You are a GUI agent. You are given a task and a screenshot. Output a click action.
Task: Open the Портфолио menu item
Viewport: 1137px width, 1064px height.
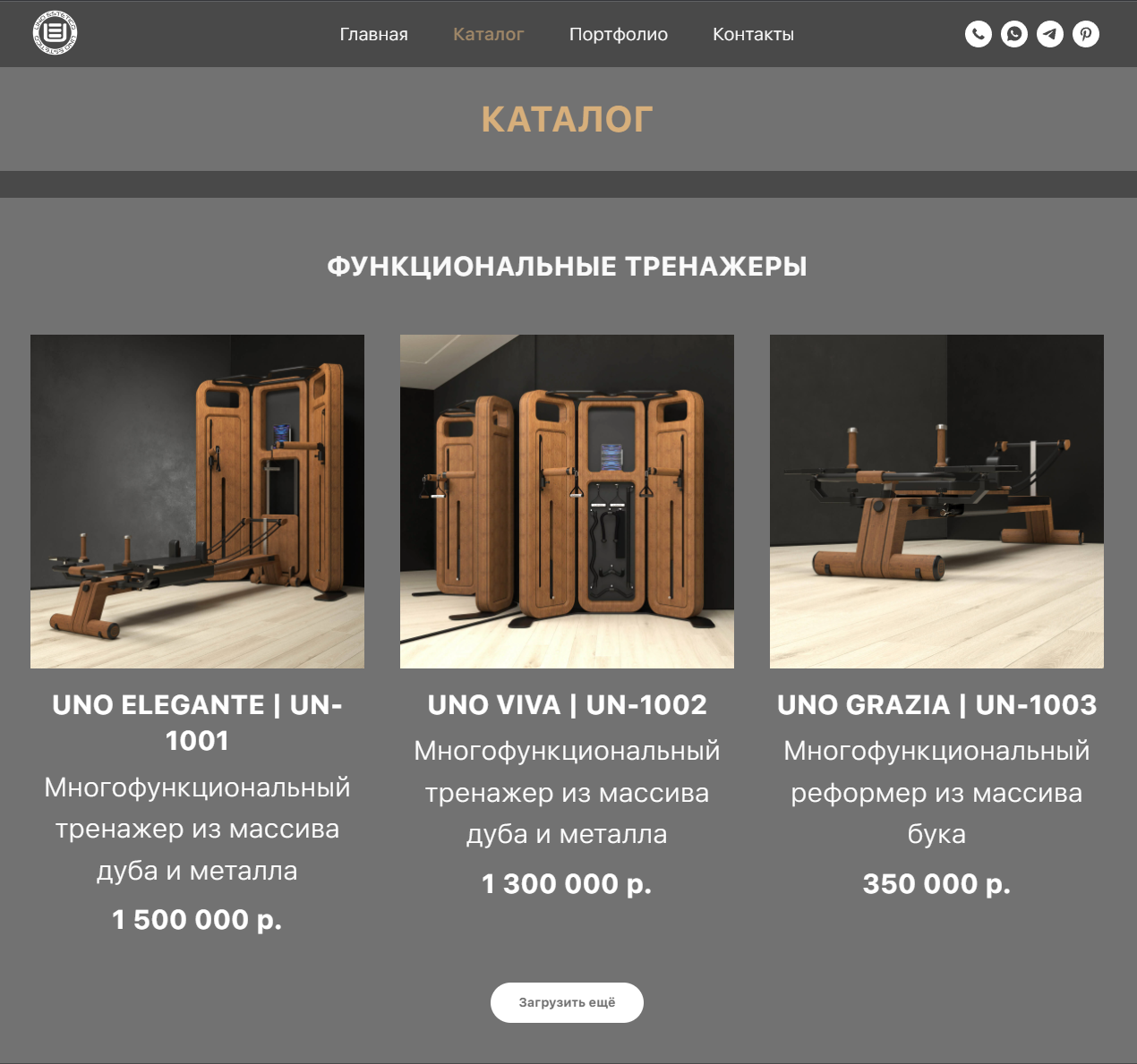tap(619, 34)
